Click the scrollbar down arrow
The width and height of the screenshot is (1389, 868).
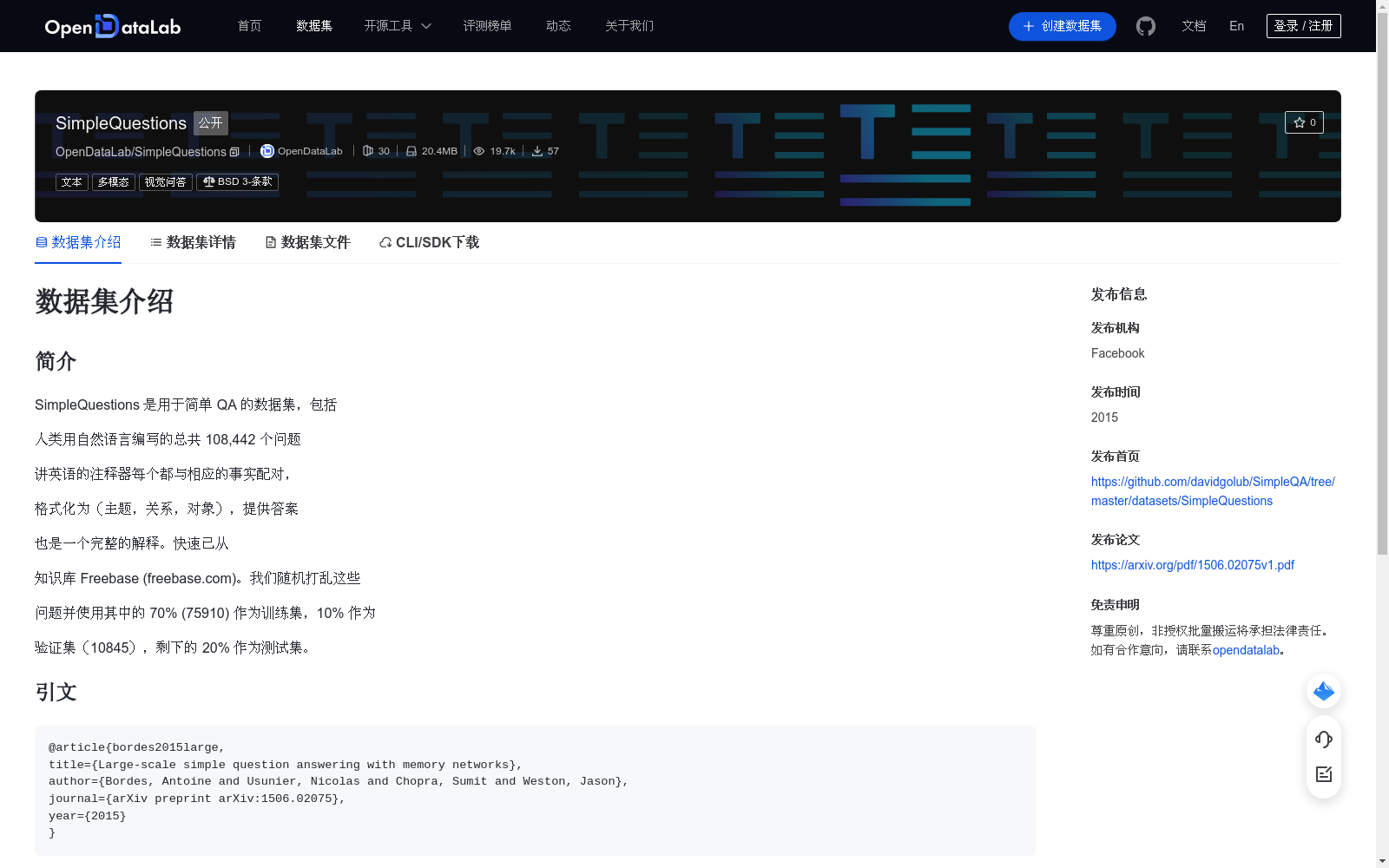(1382, 861)
